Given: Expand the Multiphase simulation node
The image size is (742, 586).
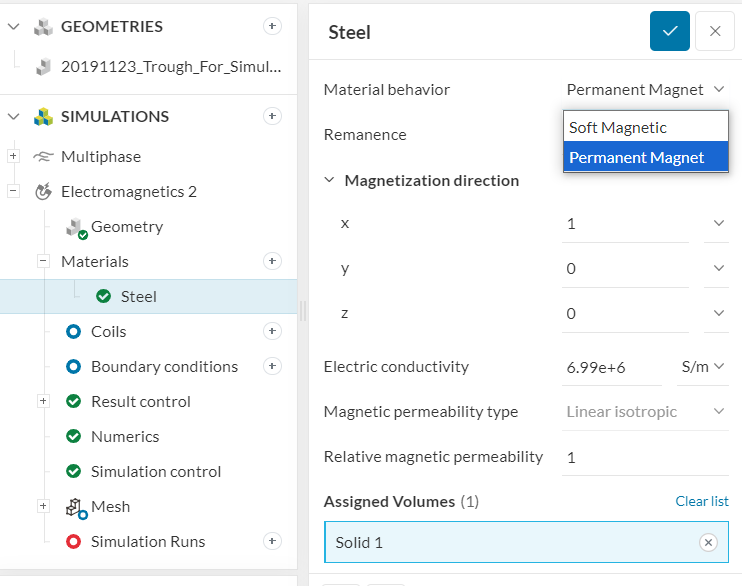Looking at the screenshot, I should coord(14,156).
